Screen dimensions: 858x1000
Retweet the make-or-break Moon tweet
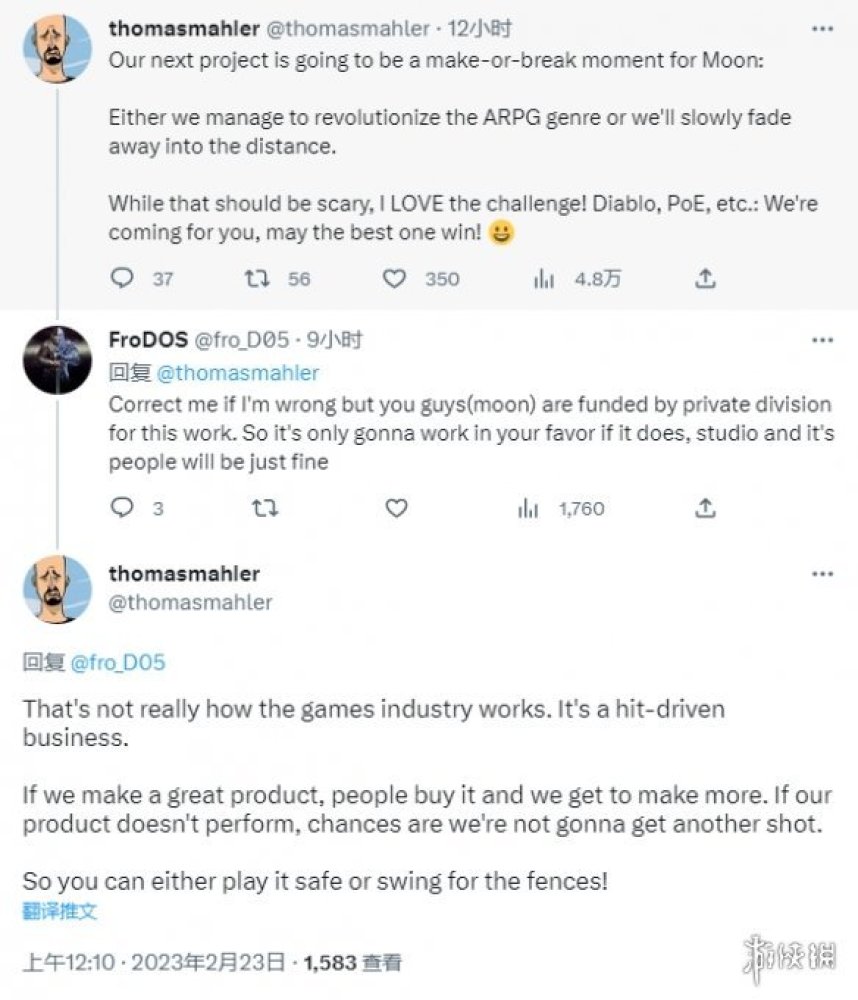coord(260,279)
